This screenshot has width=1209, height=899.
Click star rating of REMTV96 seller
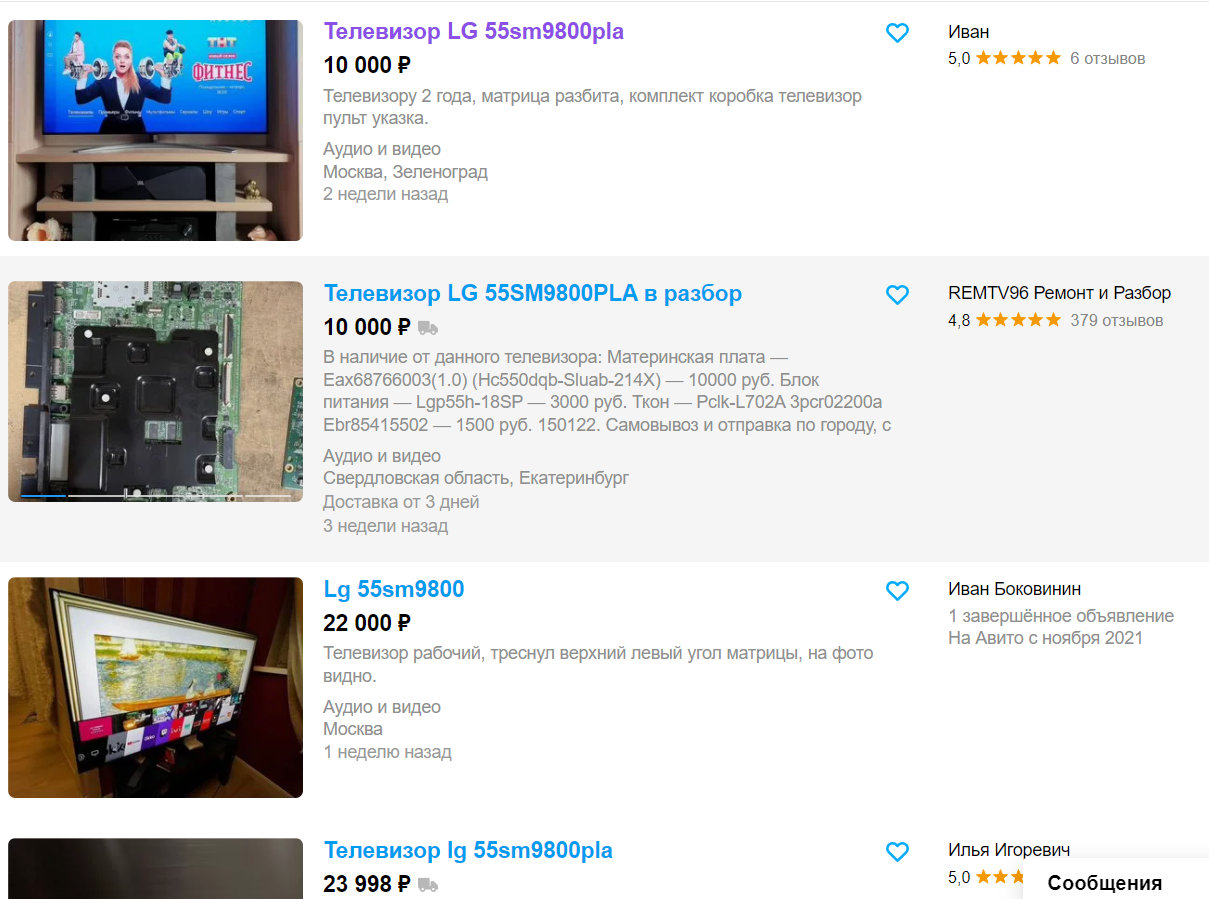click(x=1018, y=320)
